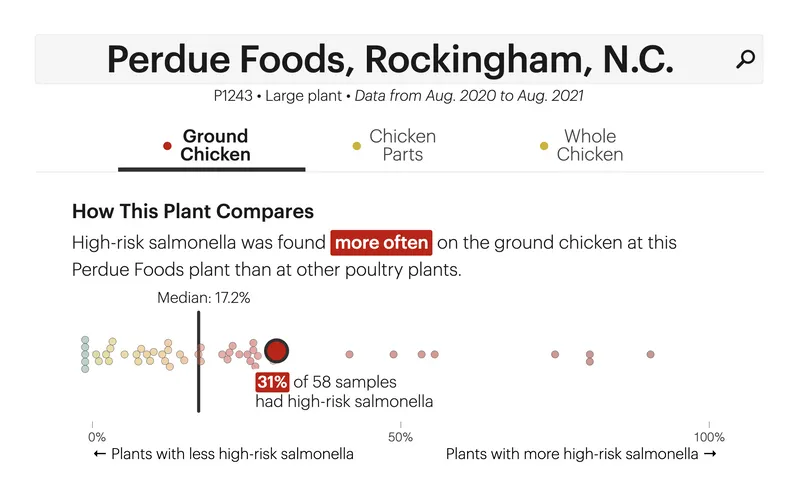Click the Perdue Foods plant search field
The image size is (800, 486).
coord(399,59)
